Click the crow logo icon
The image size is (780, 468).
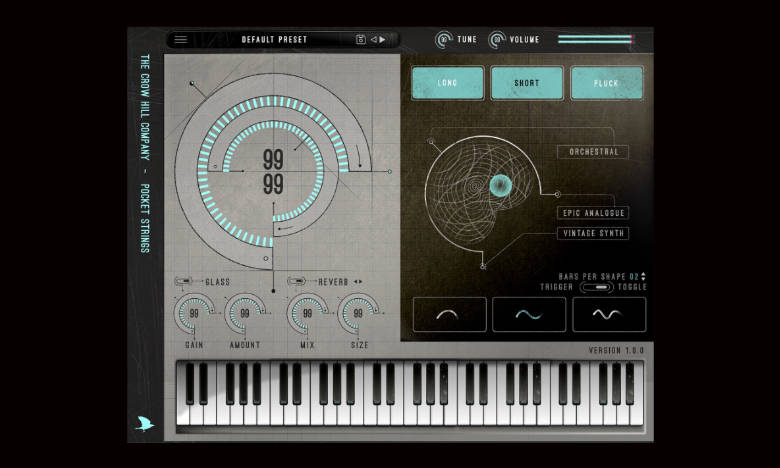coord(144,424)
